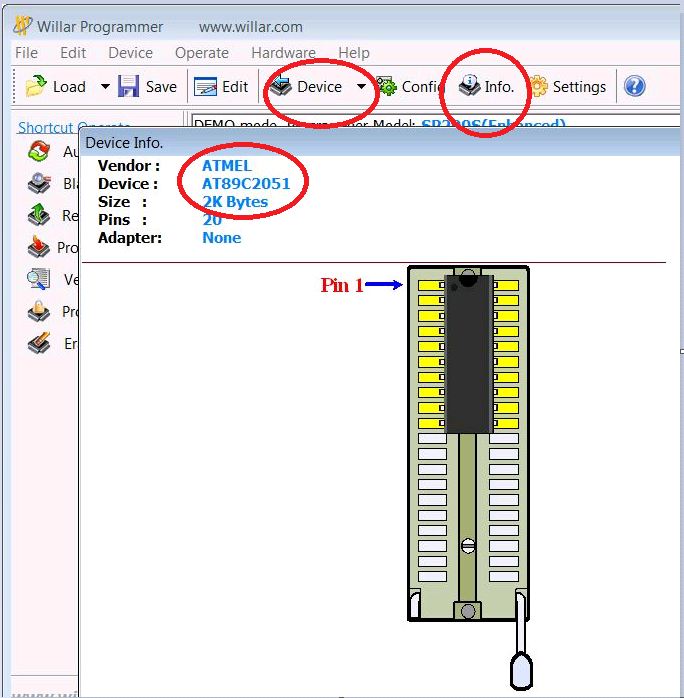The height and width of the screenshot is (698, 684).
Task: Click the Settings gear icon
Action: [538, 86]
